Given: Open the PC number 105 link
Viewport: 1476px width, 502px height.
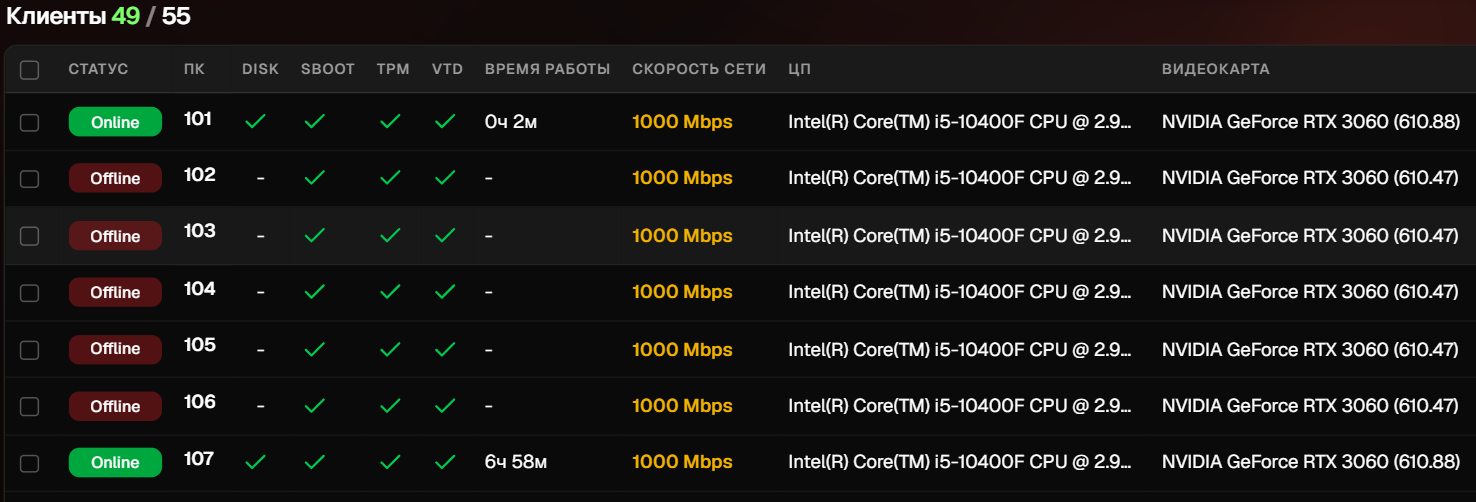Looking at the screenshot, I should point(200,345).
